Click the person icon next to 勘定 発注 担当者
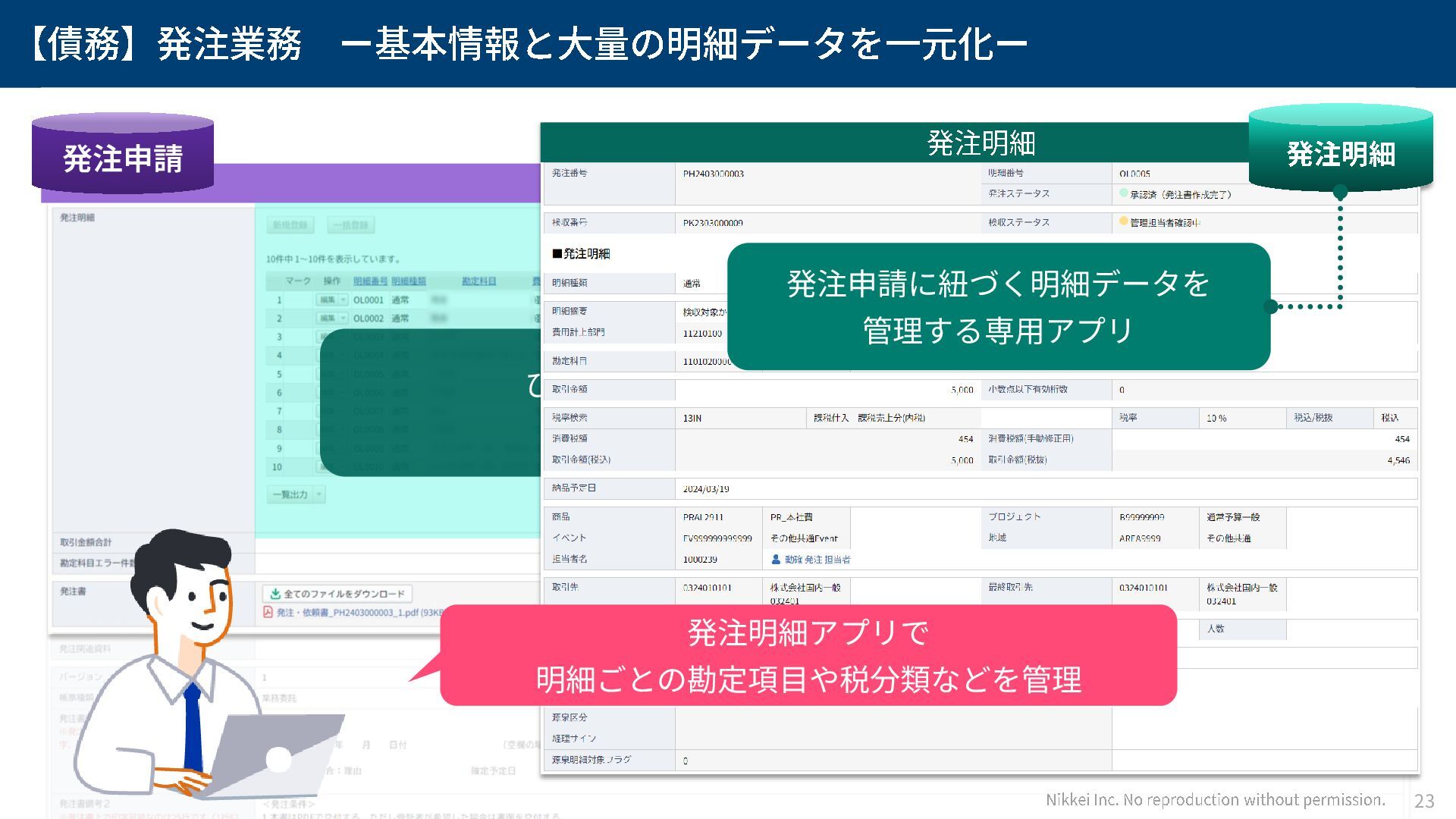This screenshot has height=819, width=1456. click(776, 560)
